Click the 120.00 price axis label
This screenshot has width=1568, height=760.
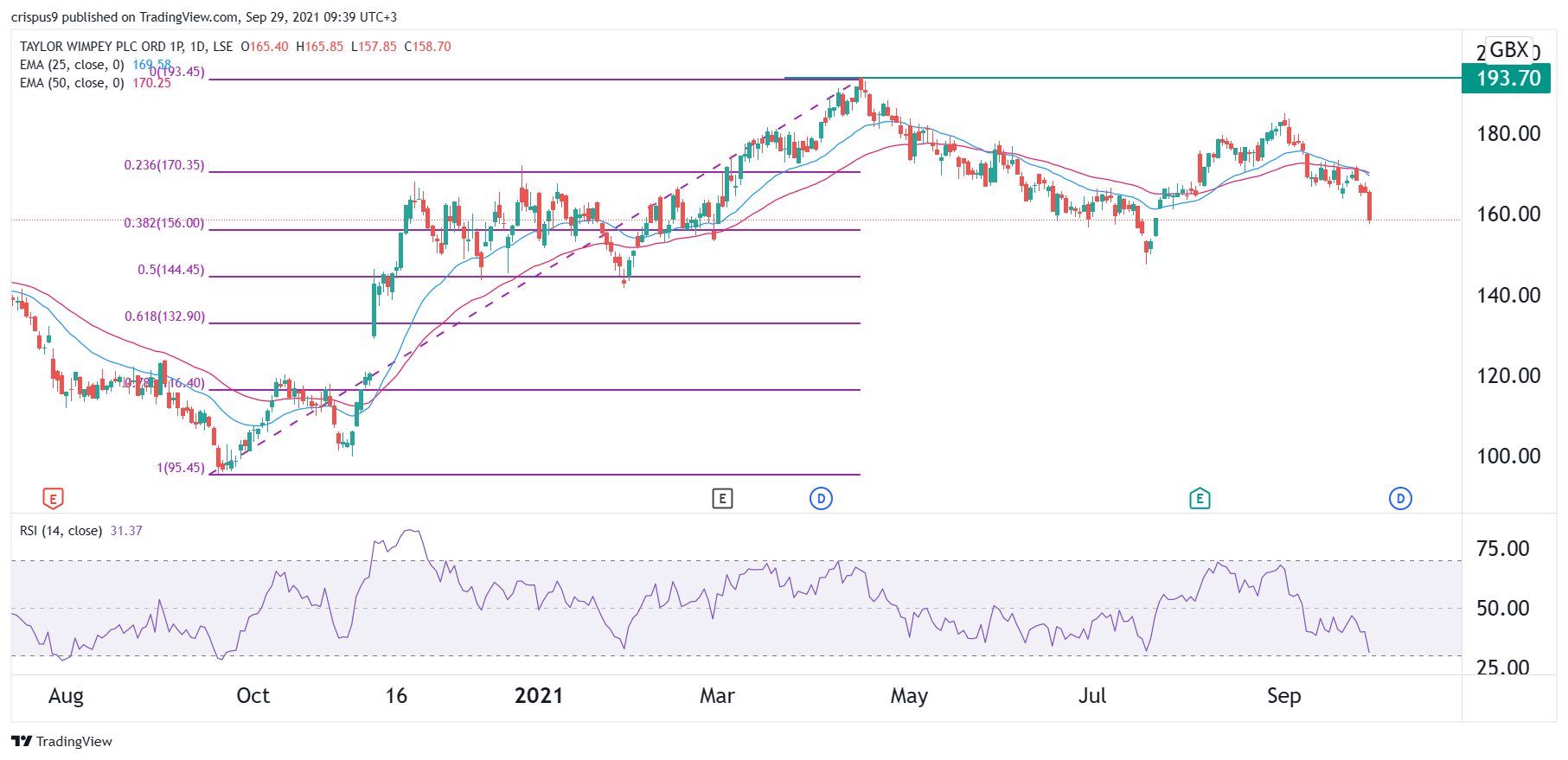click(1508, 376)
